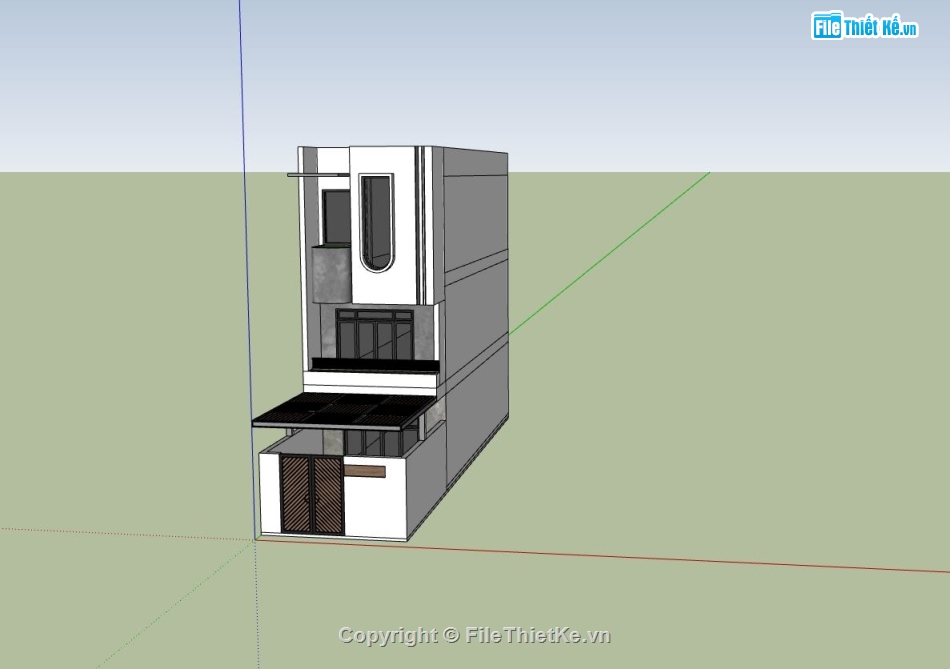Select the brown slatted front gate door
This screenshot has width=950, height=669.
(312, 495)
